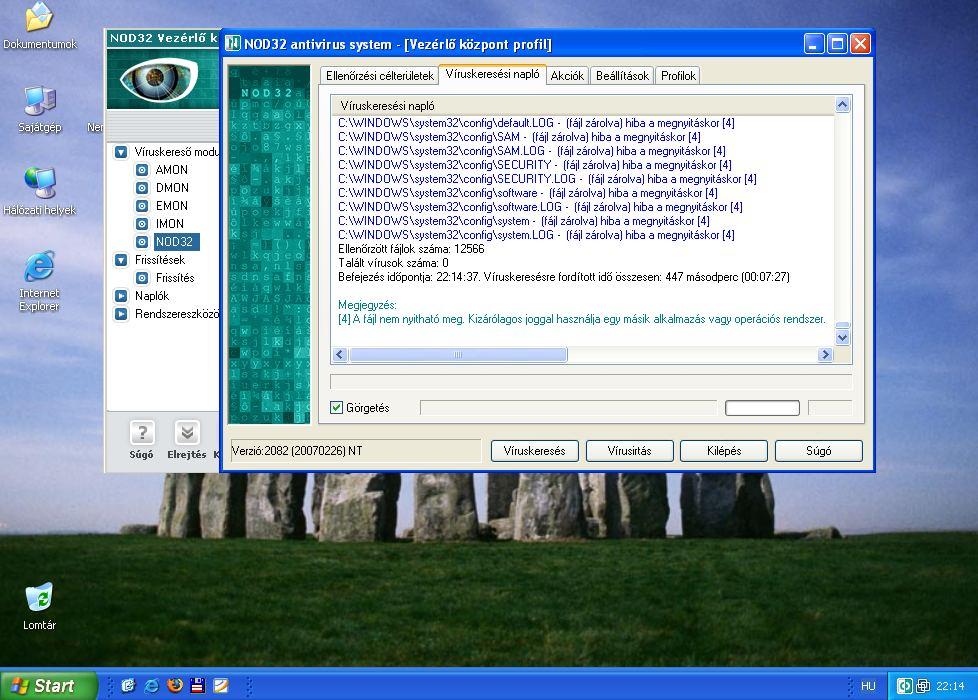Screen dimensions: 978x700
Task: Switch to the Ellenőrzési célterületek tab
Action: click(379, 76)
